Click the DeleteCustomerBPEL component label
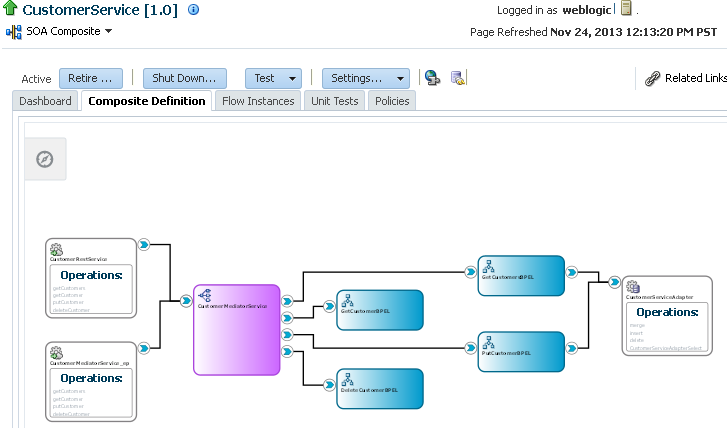The width and height of the screenshot is (727, 428). [369, 390]
